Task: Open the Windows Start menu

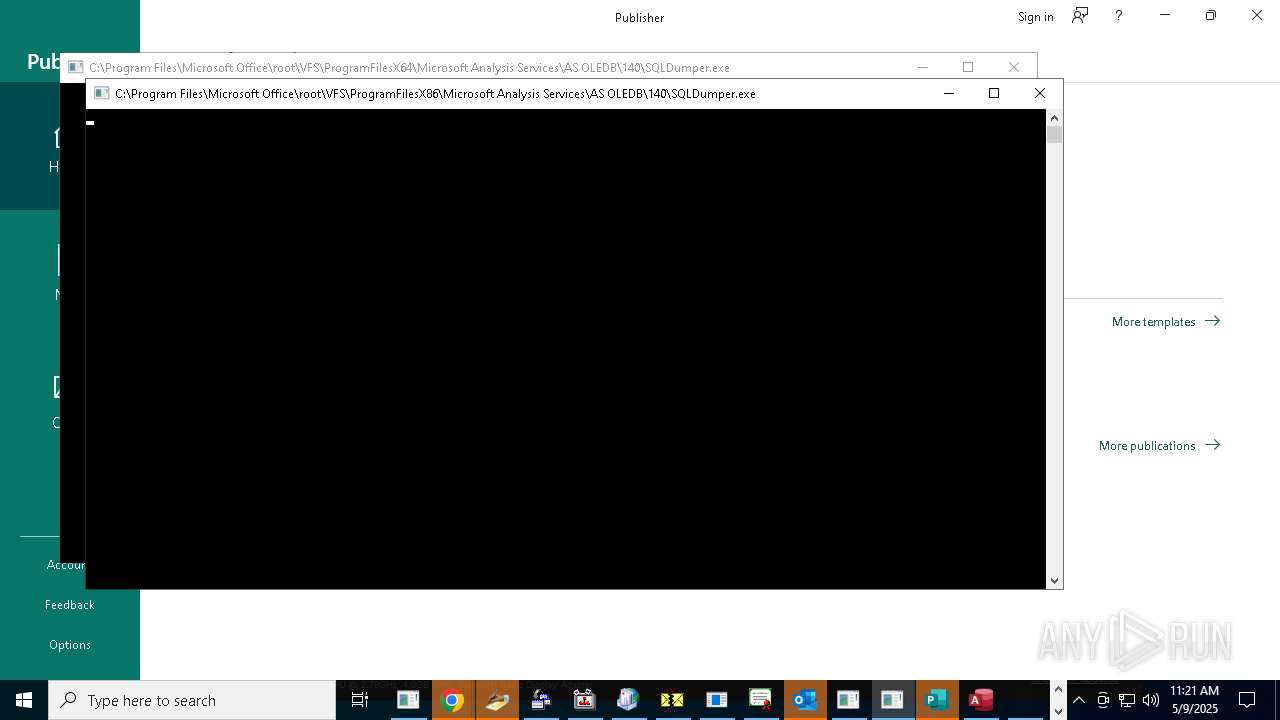Action: (x=24, y=700)
